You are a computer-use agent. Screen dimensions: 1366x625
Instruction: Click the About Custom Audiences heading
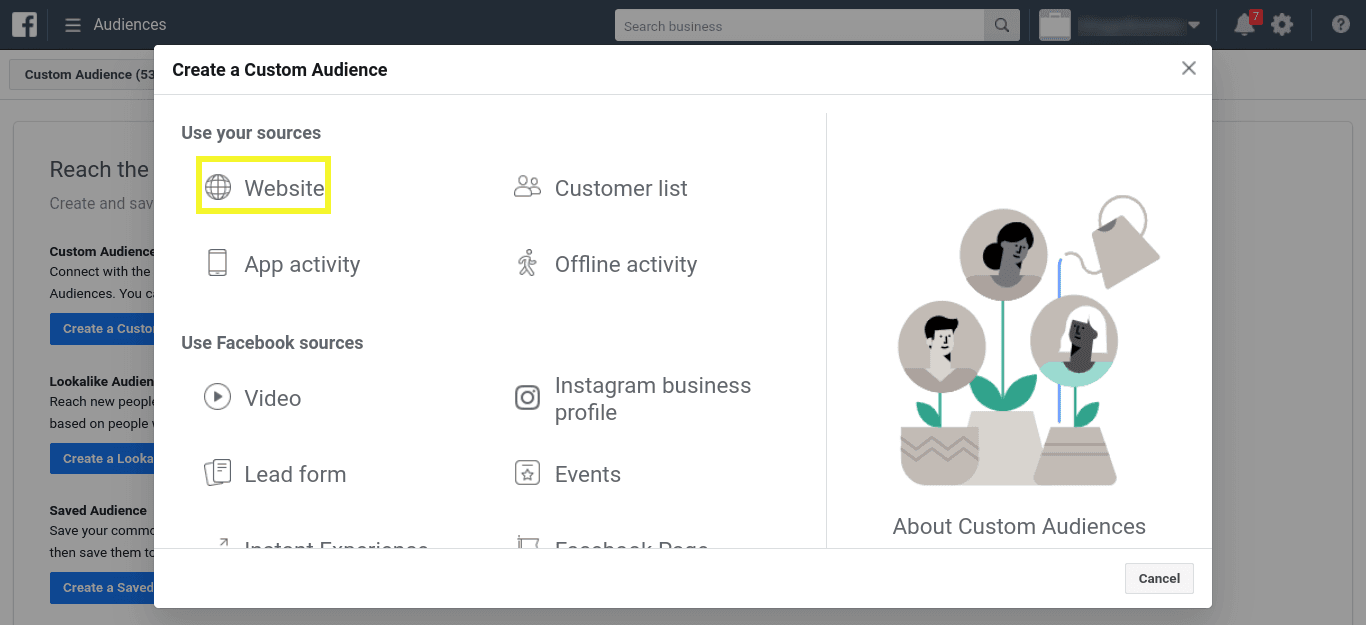1019,527
